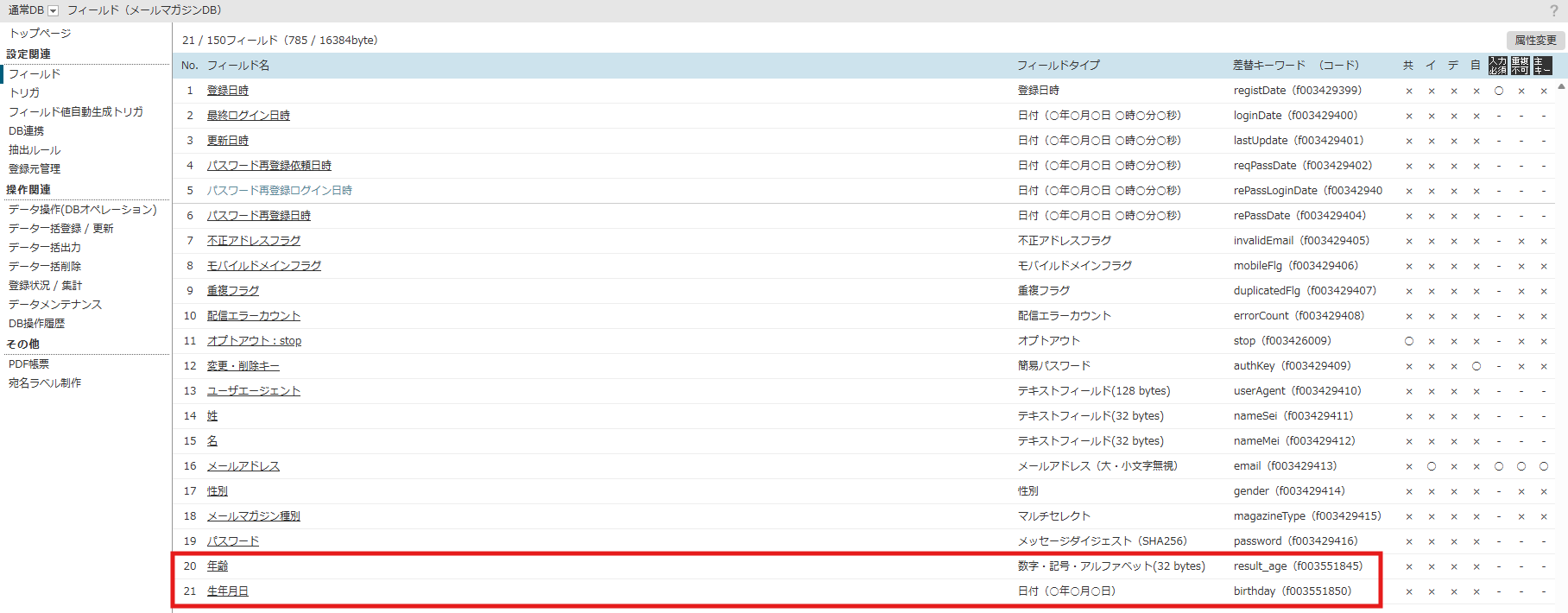Click the 自 column header
Image resolution: width=1568 pixels, height=613 pixels.
[1476, 66]
